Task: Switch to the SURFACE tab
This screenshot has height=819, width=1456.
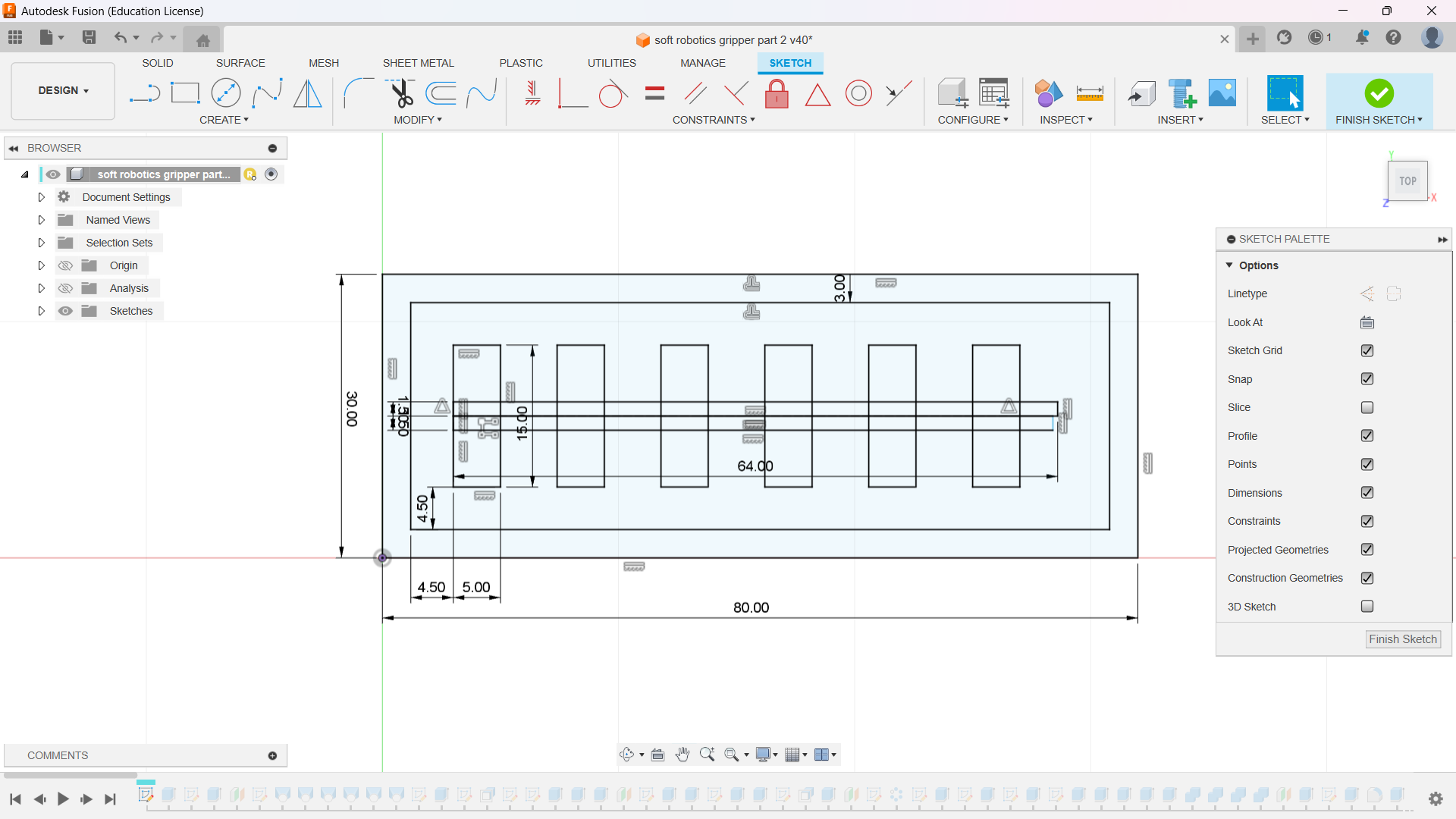Action: pyautogui.click(x=240, y=63)
